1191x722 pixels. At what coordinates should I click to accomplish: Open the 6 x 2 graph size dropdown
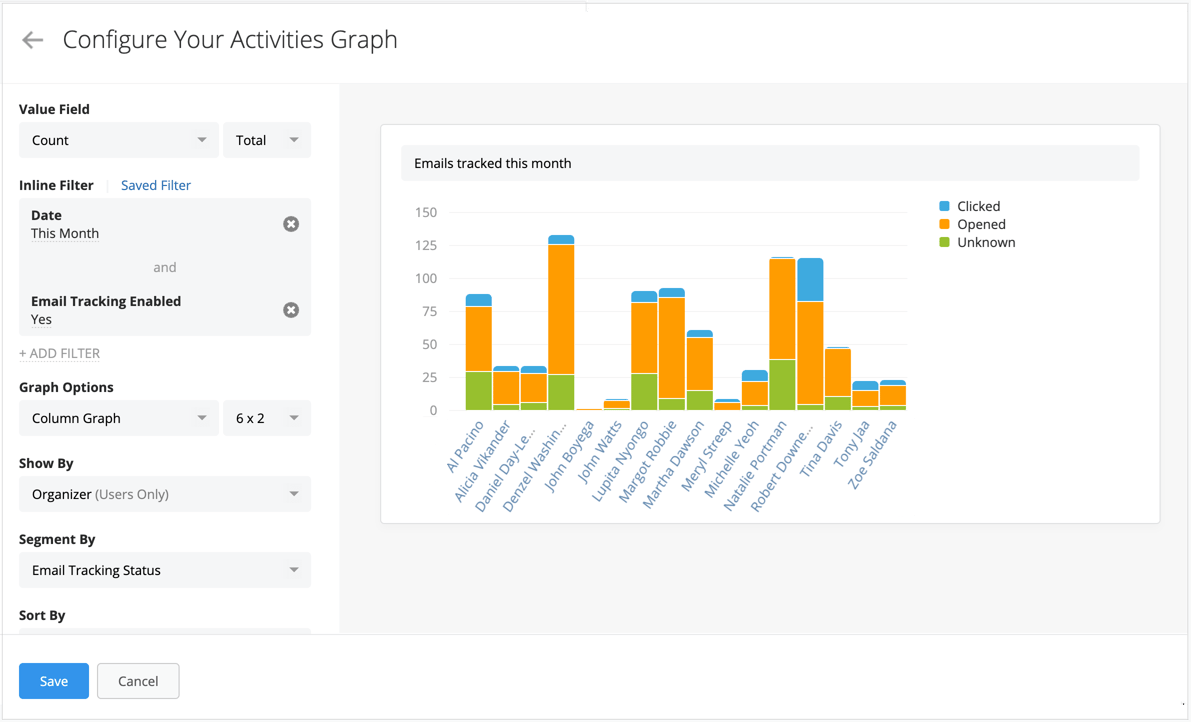tap(266, 418)
